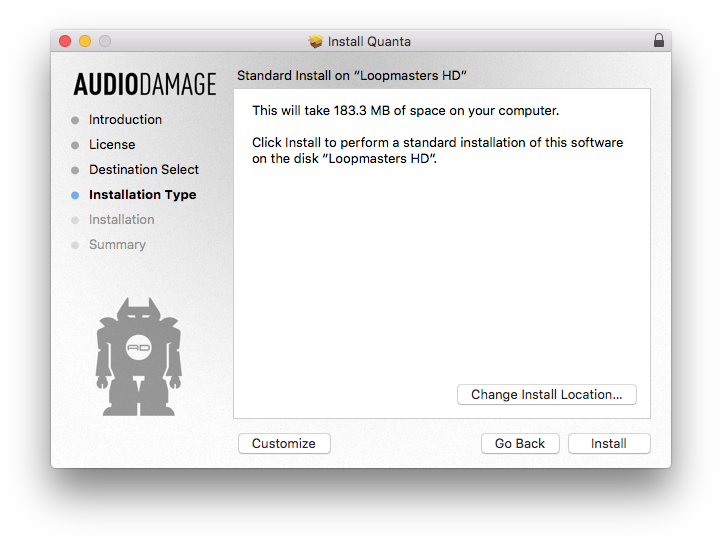Click the faded bullet beside Summary
721x550 pixels.
75,245
